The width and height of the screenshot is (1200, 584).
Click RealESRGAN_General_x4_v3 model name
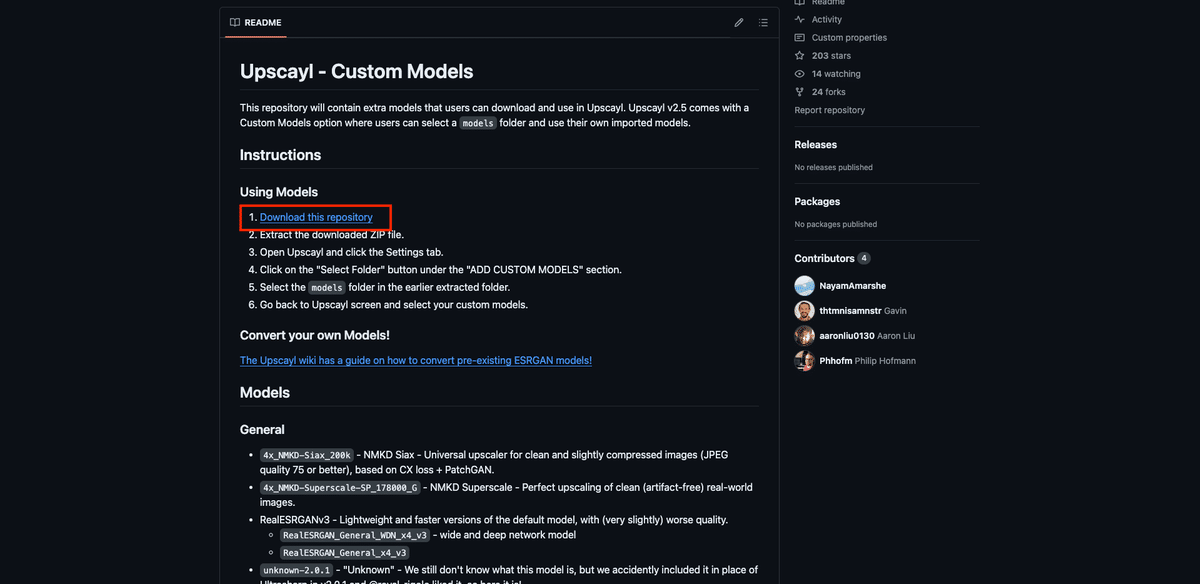coord(344,552)
